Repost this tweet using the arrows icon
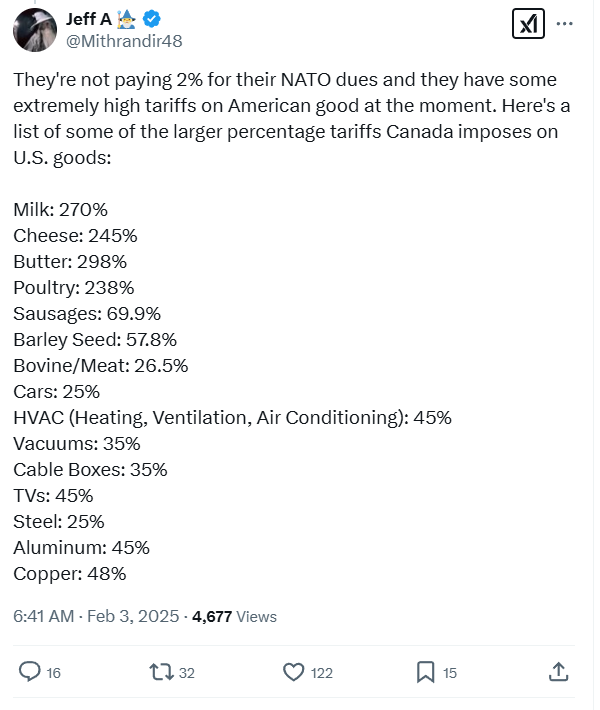Image resolution: width=600 pixels, height=710 pixels. [x=160, y=672]
